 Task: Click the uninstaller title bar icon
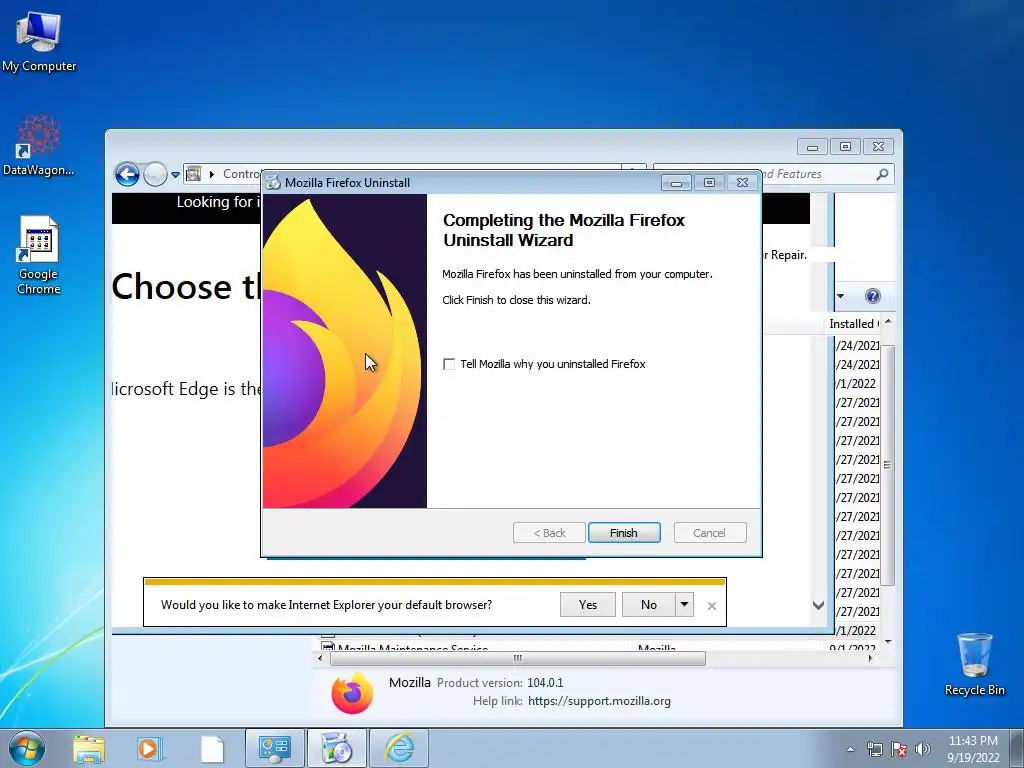(274, 183)
